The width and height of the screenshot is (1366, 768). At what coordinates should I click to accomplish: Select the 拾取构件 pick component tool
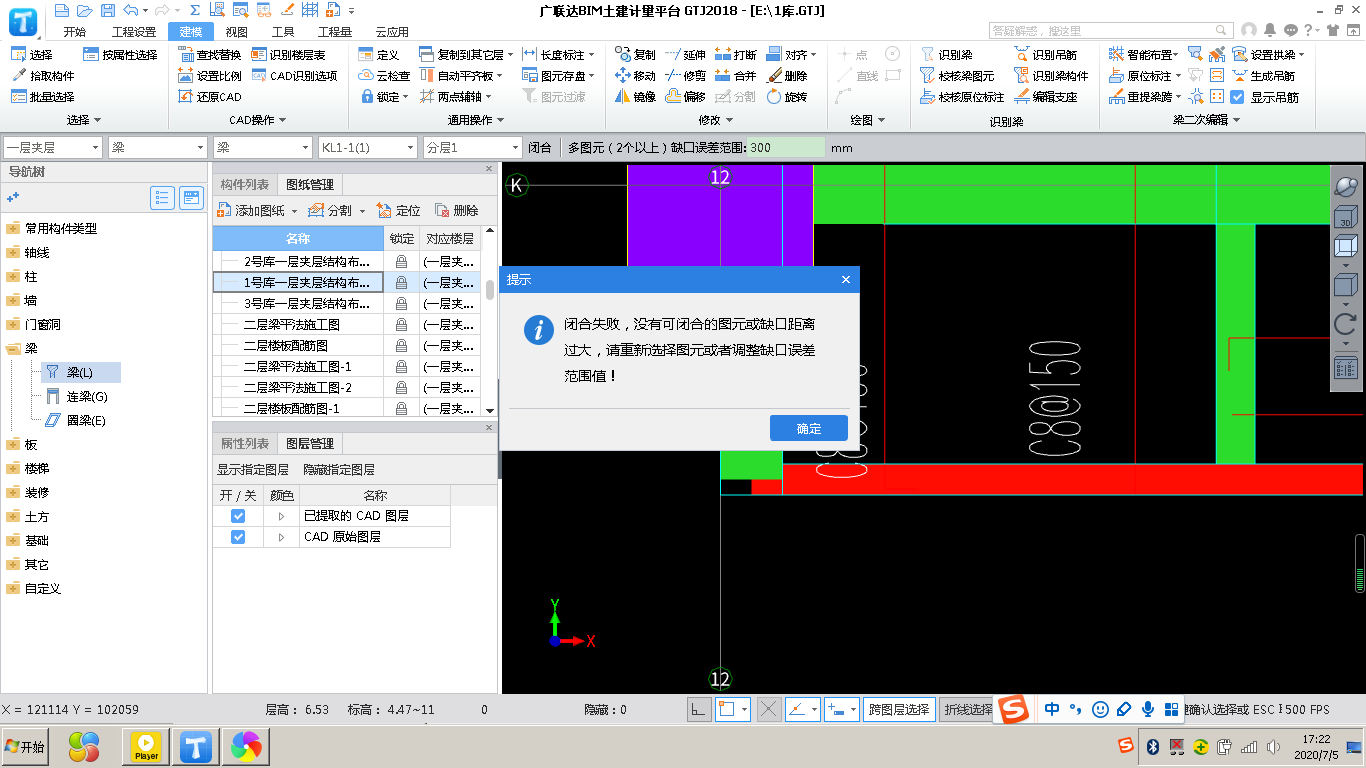(x=43, y=76)
